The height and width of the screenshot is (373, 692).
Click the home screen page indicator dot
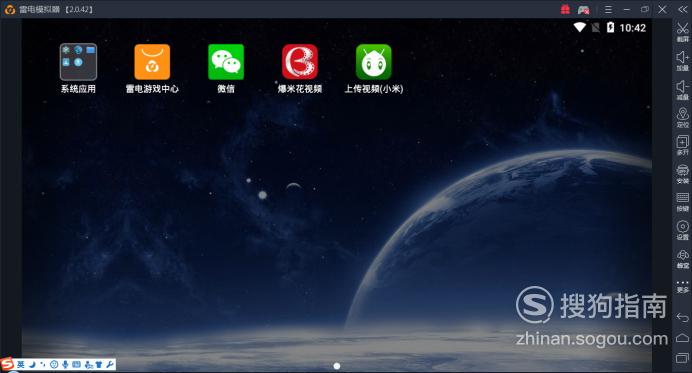tap(337, 366)
